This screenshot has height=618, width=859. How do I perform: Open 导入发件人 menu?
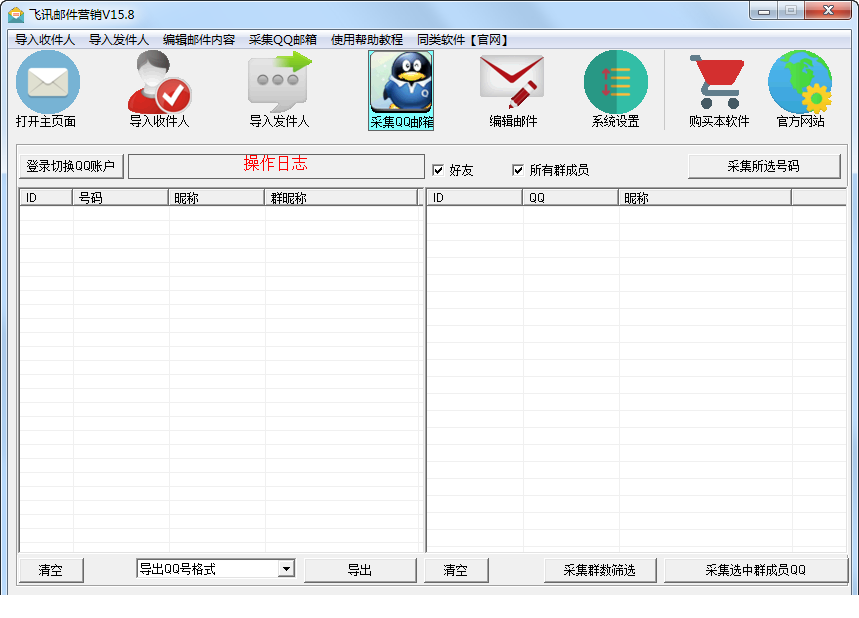coord(119,40)
